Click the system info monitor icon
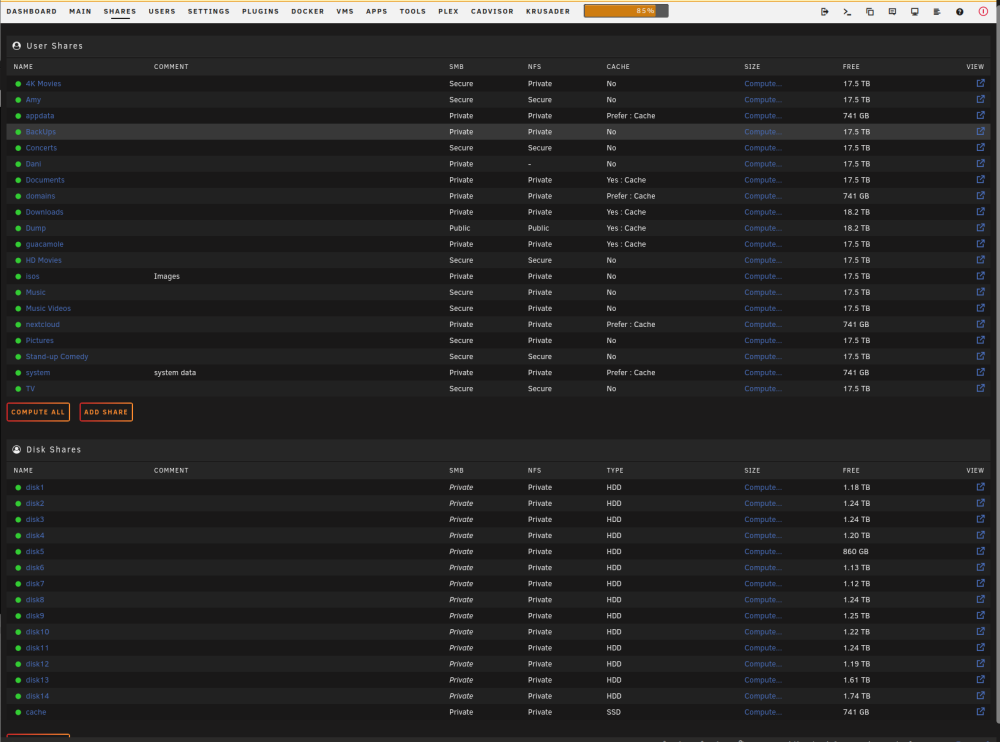 [915, 11]
